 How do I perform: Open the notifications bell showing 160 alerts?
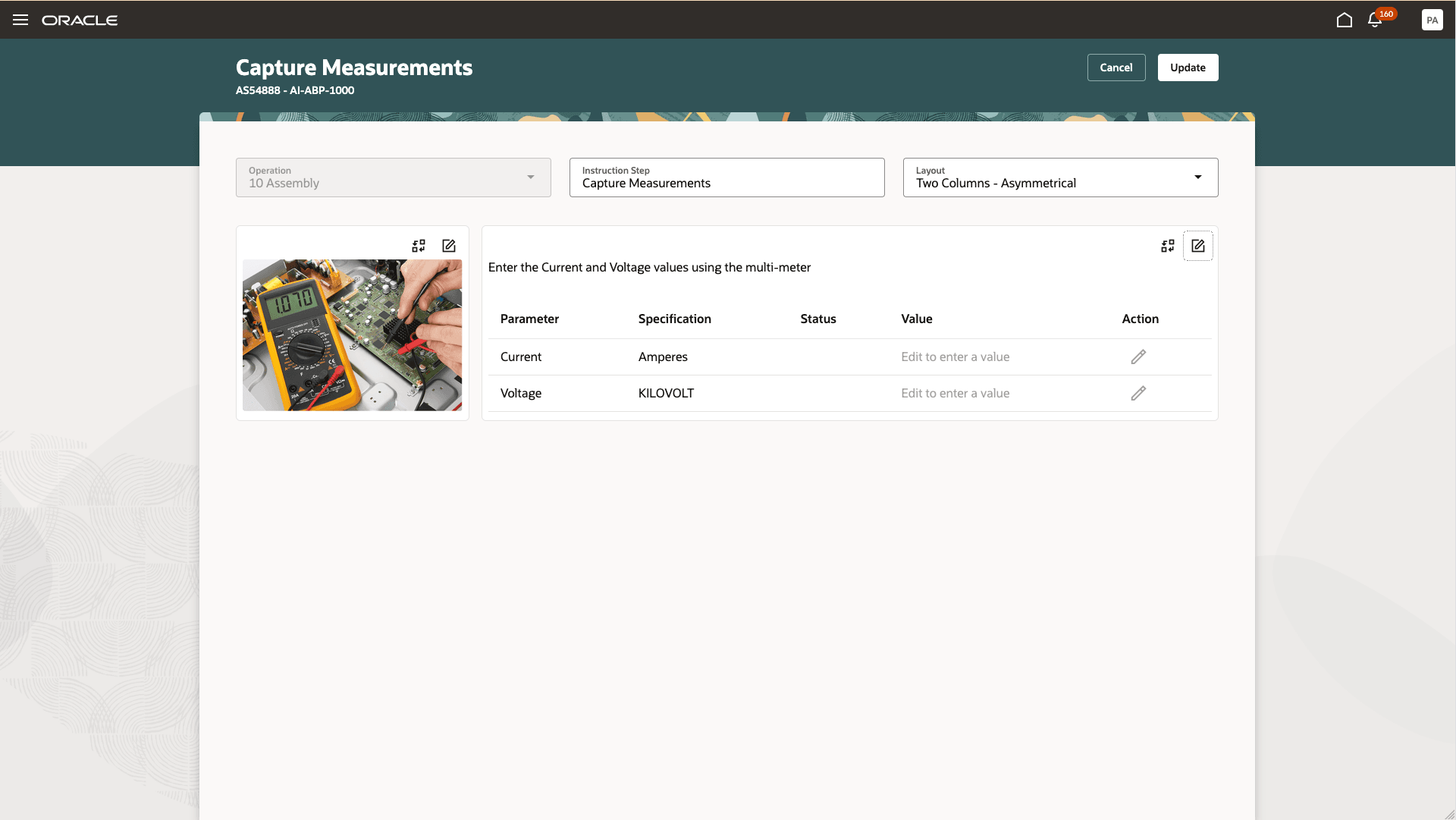point(1374,20)
